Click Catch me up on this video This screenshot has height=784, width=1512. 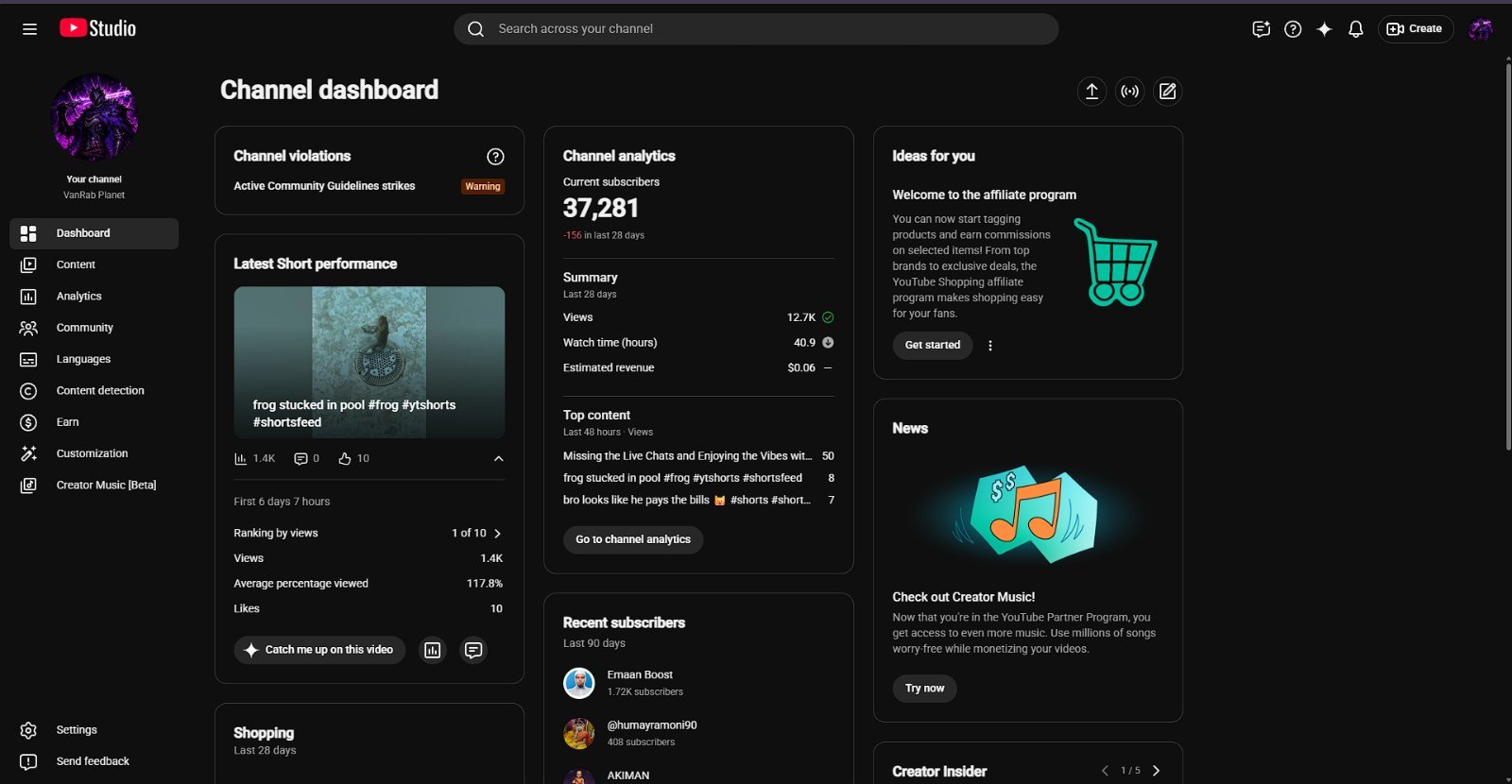[319, 650]
